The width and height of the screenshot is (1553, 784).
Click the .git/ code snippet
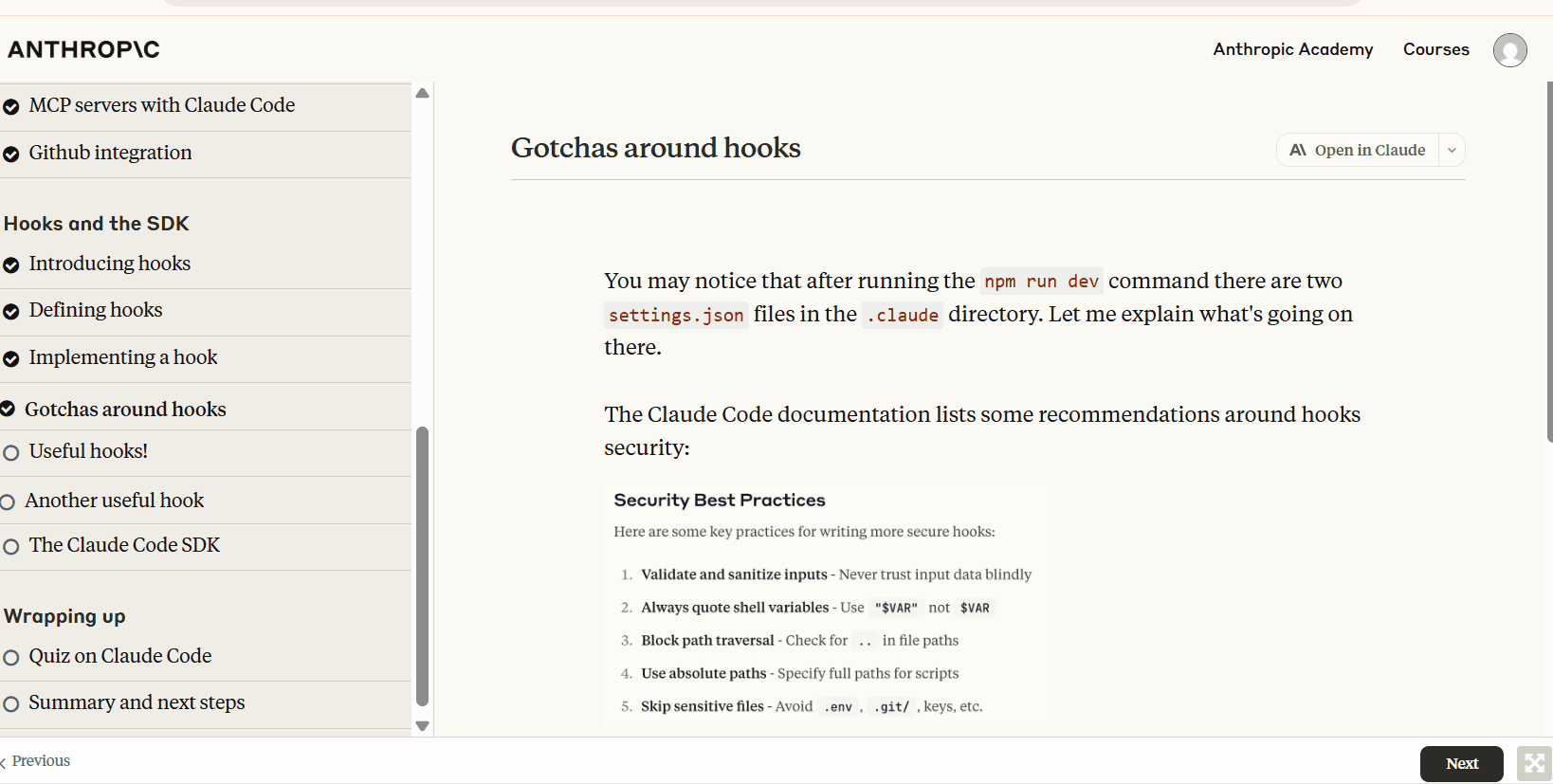tap(891, 707)
